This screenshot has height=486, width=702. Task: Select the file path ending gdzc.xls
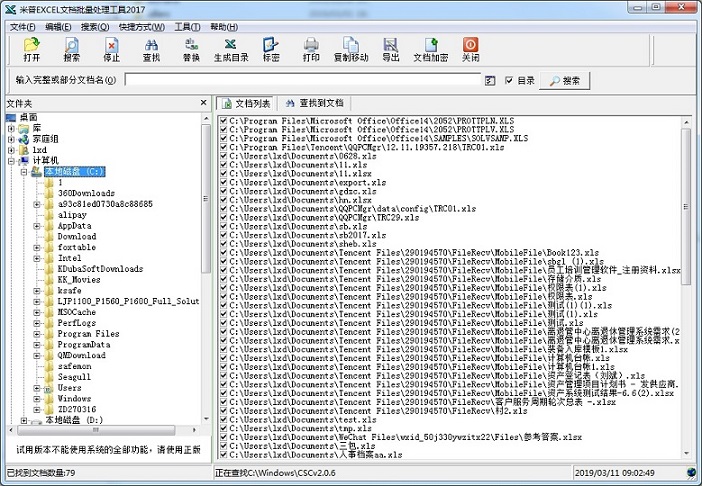(x=303, y=191)
